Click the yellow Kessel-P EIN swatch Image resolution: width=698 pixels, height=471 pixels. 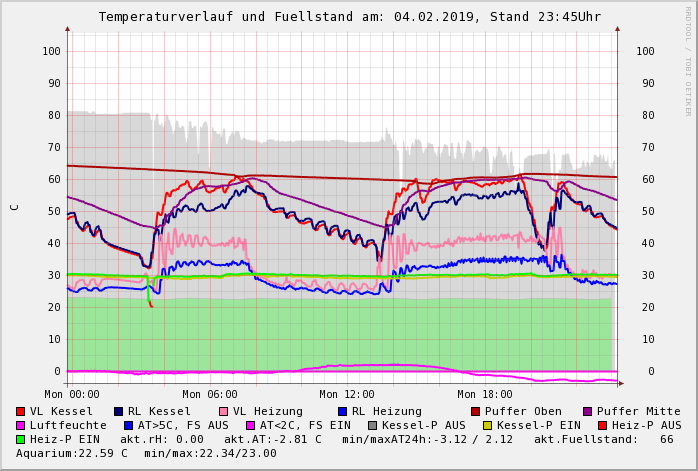point(488,425)
